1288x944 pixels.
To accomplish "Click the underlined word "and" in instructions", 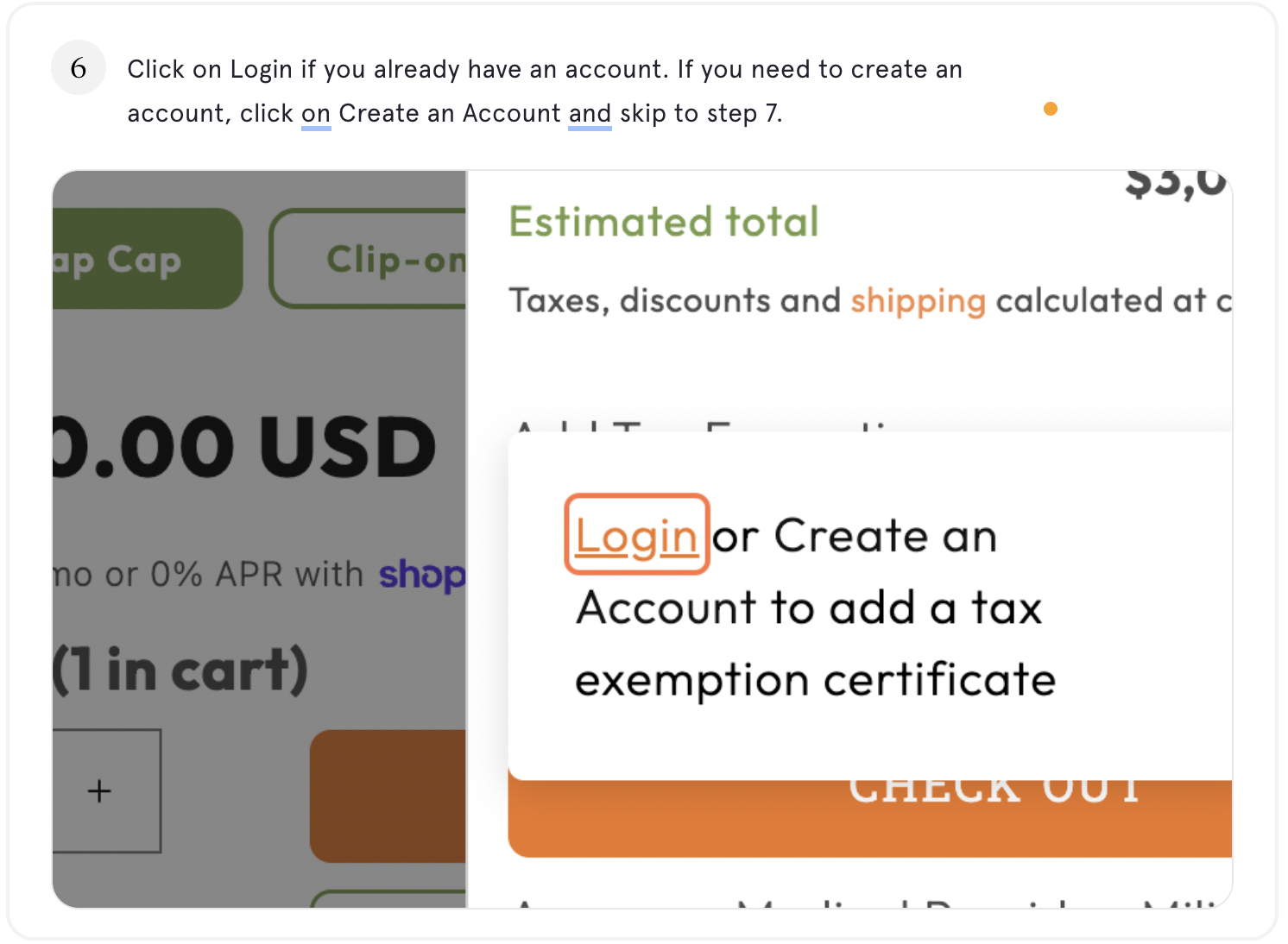I will pyautogui.click(x=590, y=114).
